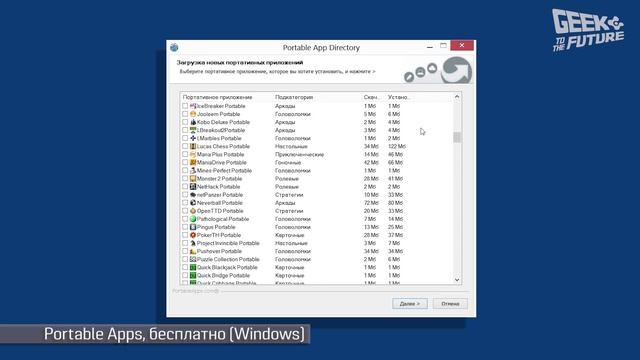Click Приключенческие subcategory of Mana Plus
640x360 pixels.
[300, 155]
